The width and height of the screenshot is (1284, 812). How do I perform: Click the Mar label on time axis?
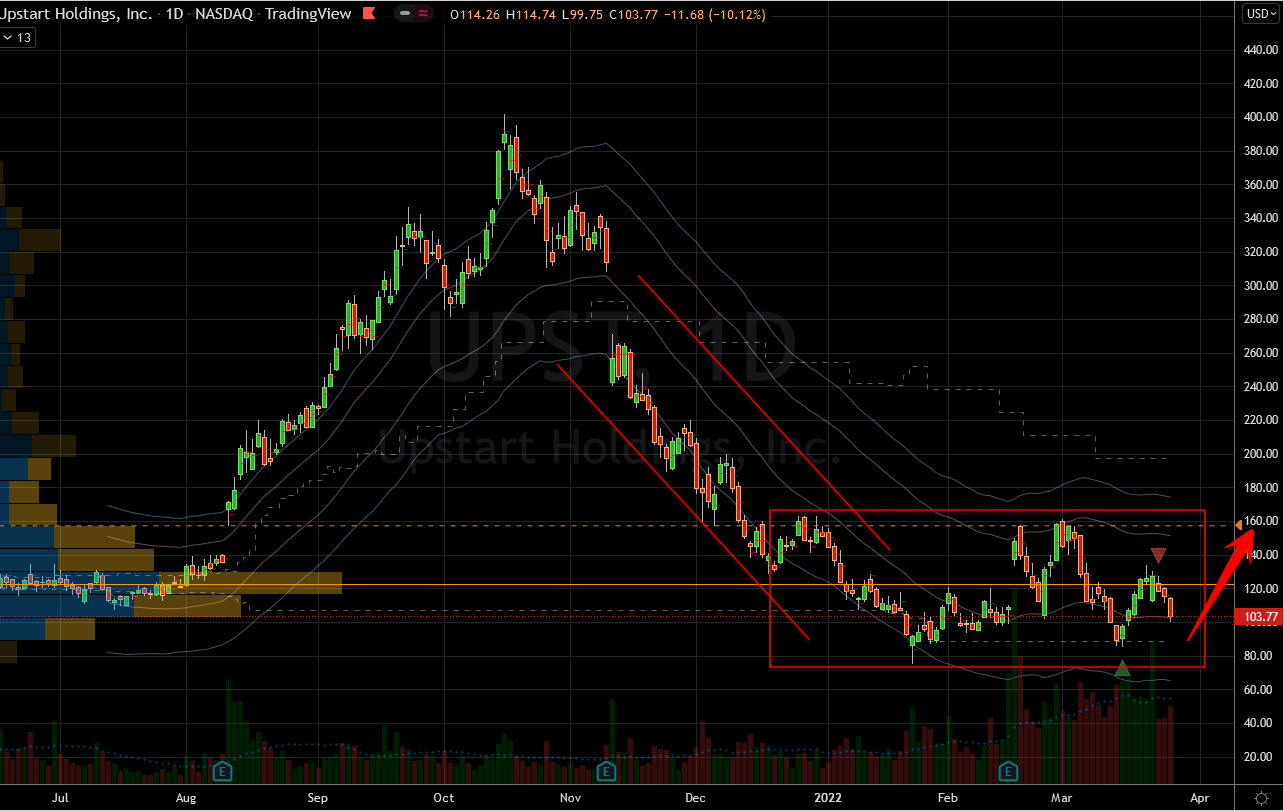[1061, 798]
